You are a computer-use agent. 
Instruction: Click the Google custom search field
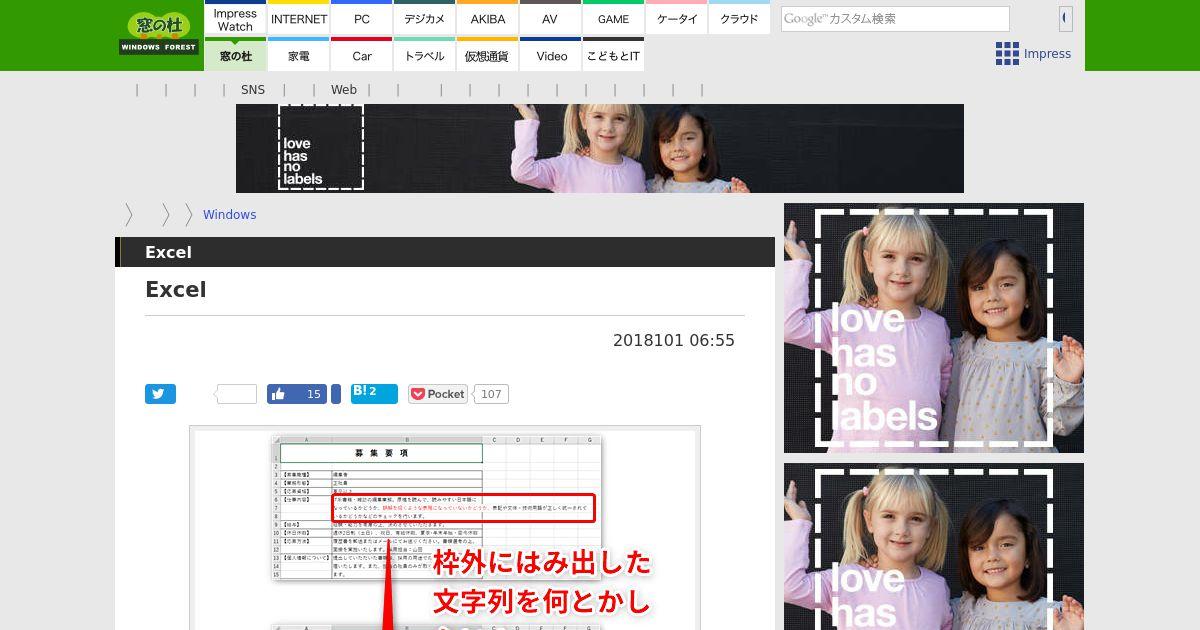[895, 19]
